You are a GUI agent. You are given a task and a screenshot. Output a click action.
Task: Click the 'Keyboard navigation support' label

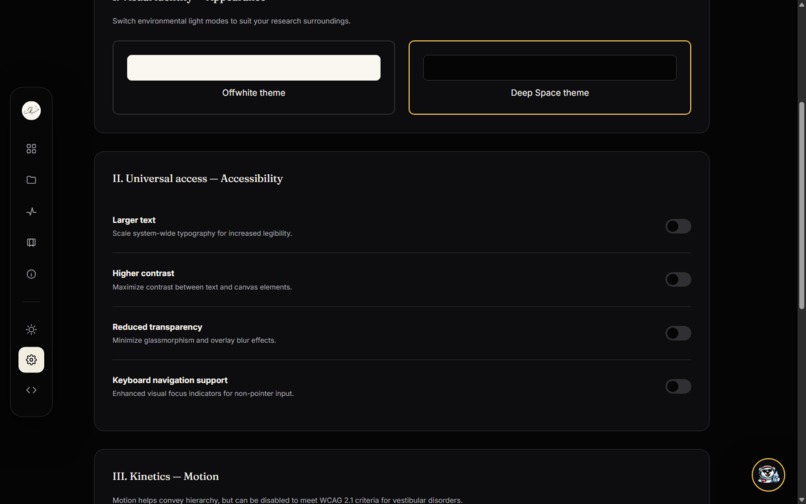click(170, 380)
